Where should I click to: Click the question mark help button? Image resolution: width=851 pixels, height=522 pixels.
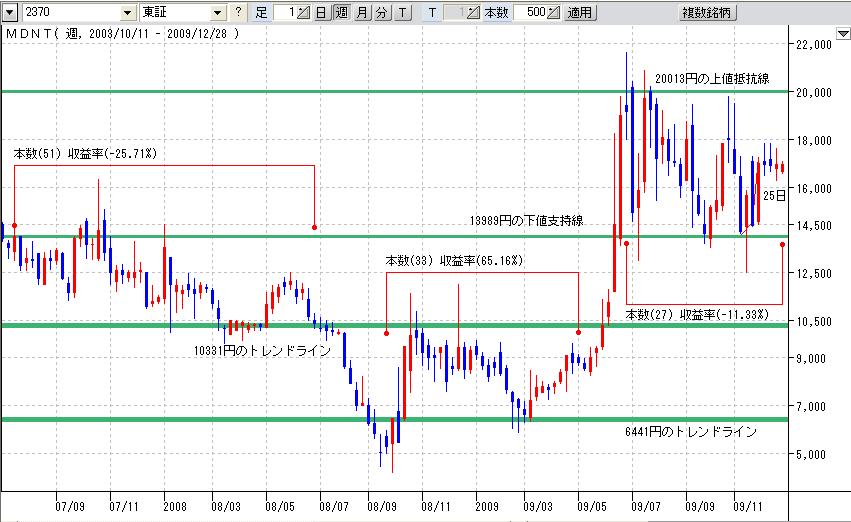point(237,13)
